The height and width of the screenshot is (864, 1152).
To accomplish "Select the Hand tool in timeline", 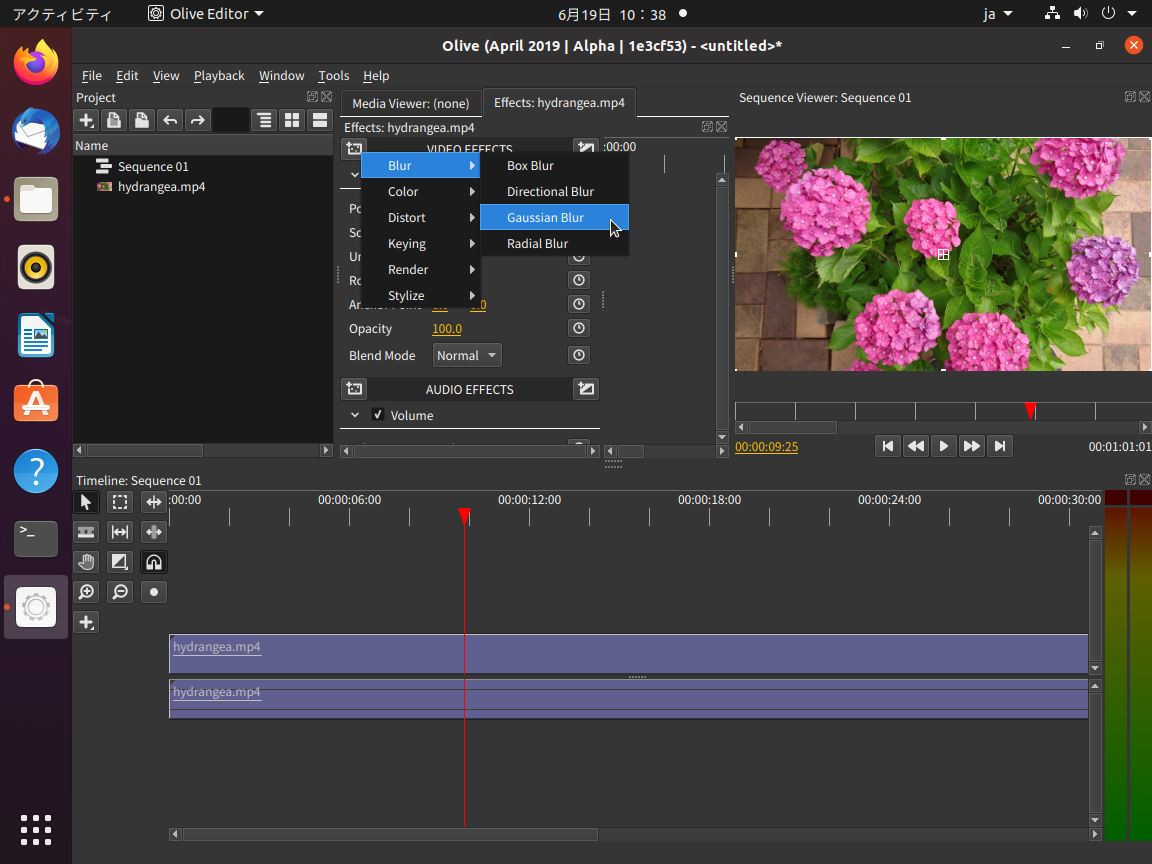I will (87, 562).
